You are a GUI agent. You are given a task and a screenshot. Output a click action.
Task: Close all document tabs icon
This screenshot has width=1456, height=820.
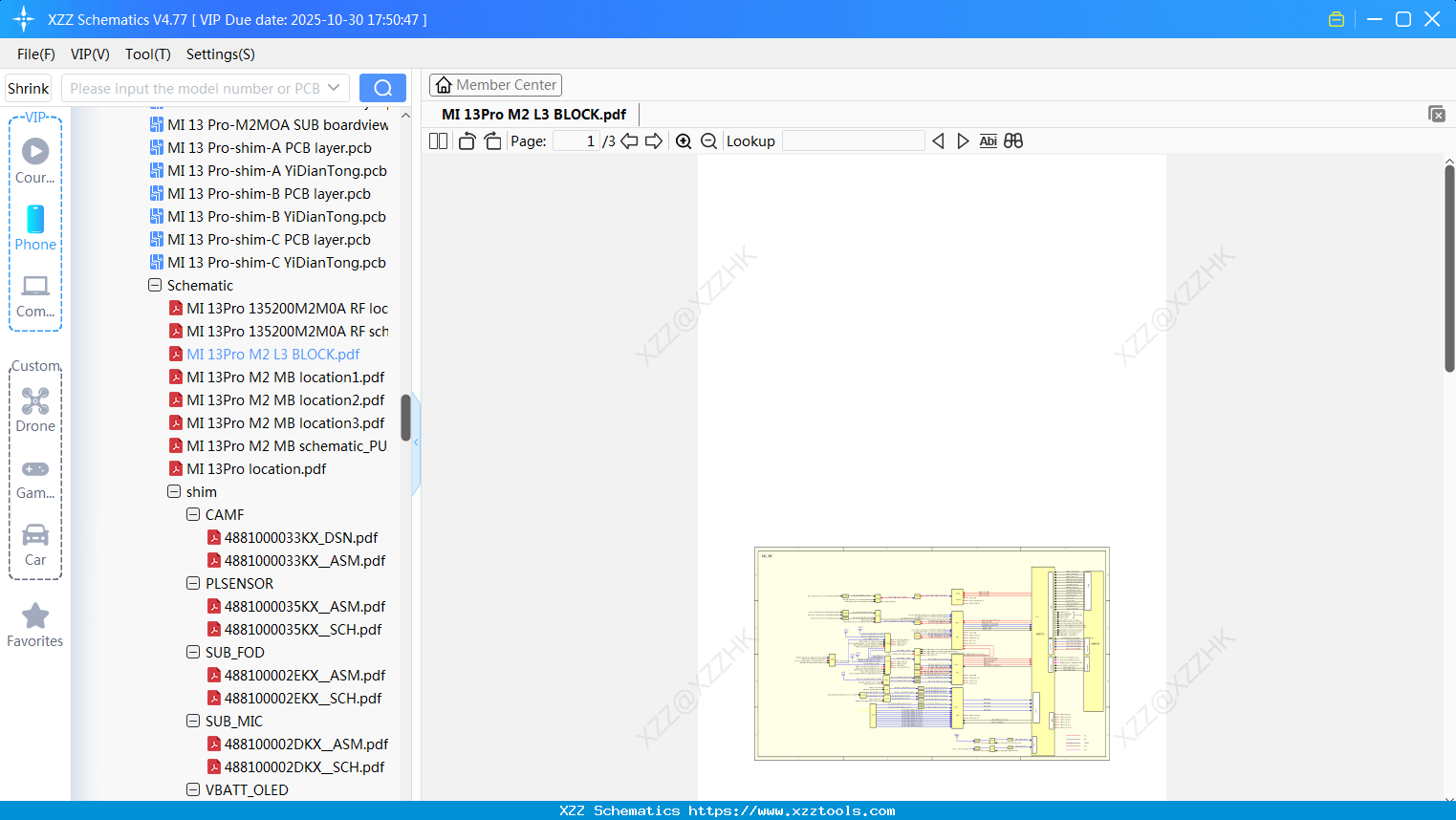pyautogui.click(x=1437, y=114)
